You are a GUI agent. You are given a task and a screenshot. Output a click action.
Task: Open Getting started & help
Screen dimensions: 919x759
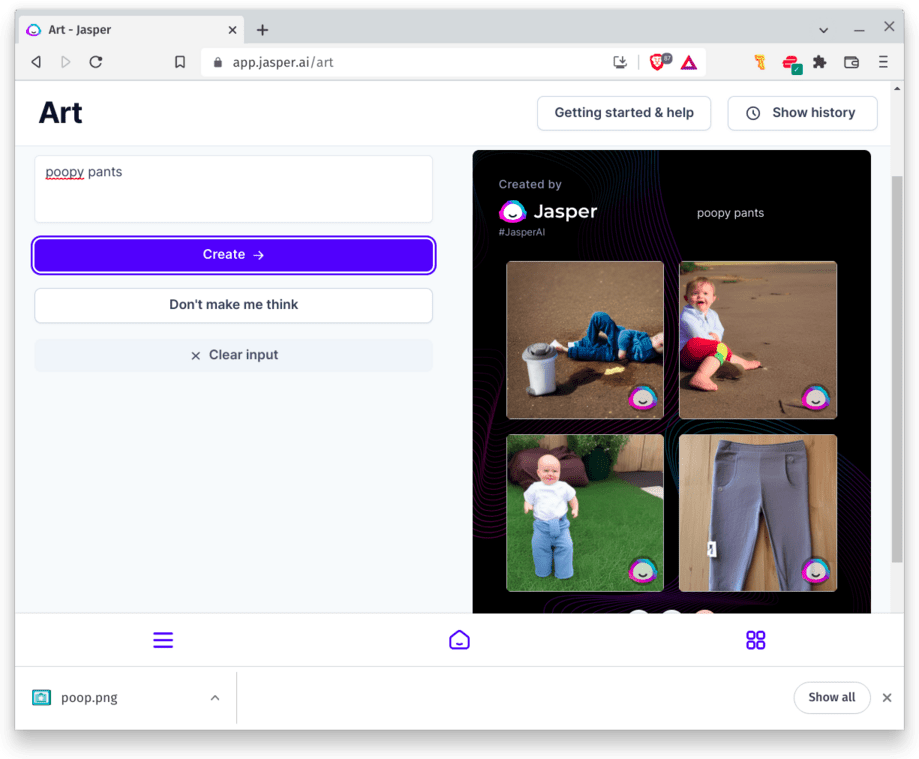point(624,113)
